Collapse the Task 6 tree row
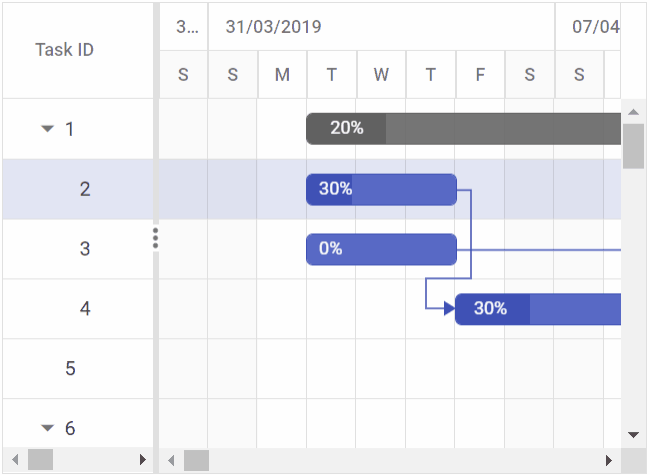The image size is (650, 475). pyautogui.click(x=47, y=428)
